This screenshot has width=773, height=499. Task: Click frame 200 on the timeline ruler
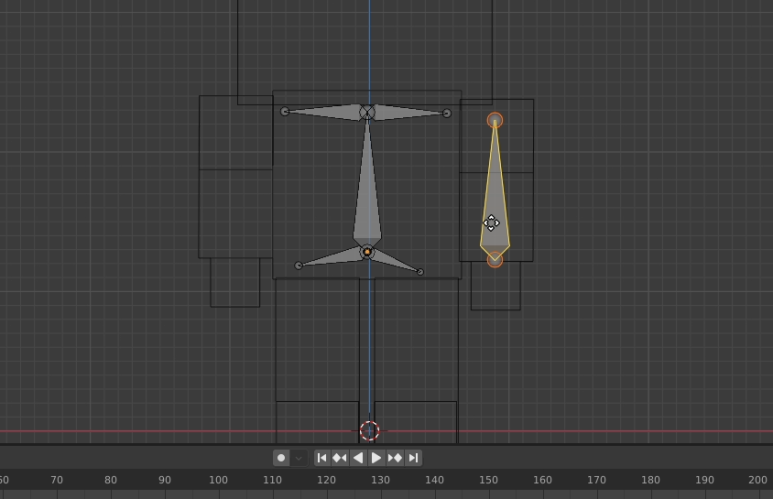(x=758, y=480)
